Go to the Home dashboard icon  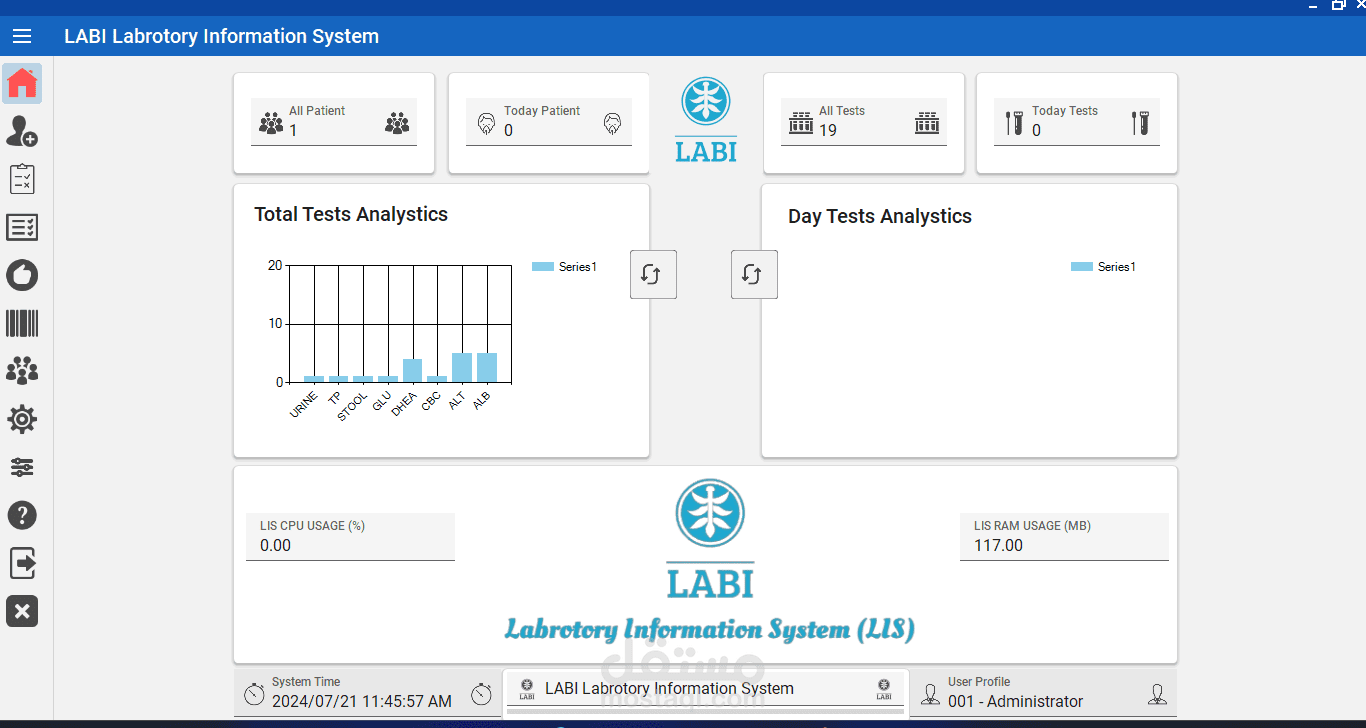click(22, 84)
